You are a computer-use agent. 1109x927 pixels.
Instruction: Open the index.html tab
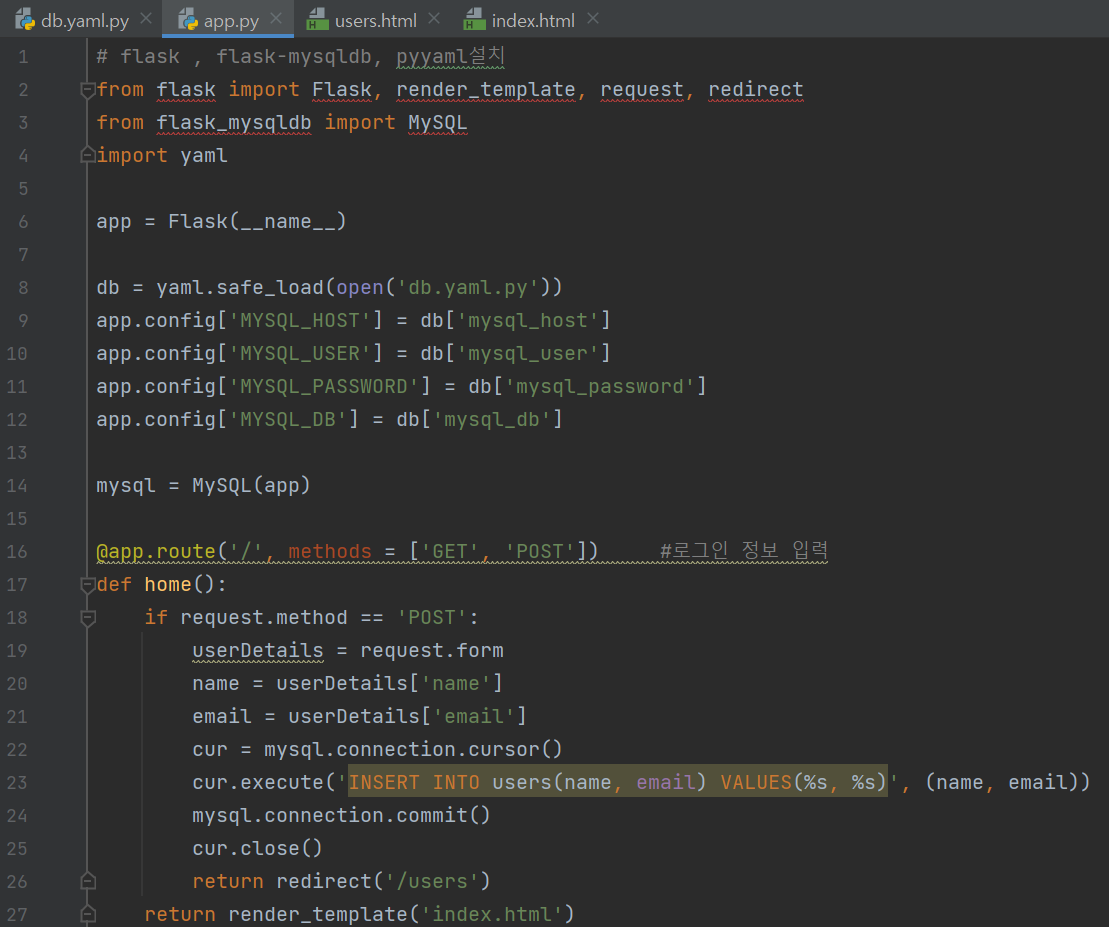tap(533, 21)
